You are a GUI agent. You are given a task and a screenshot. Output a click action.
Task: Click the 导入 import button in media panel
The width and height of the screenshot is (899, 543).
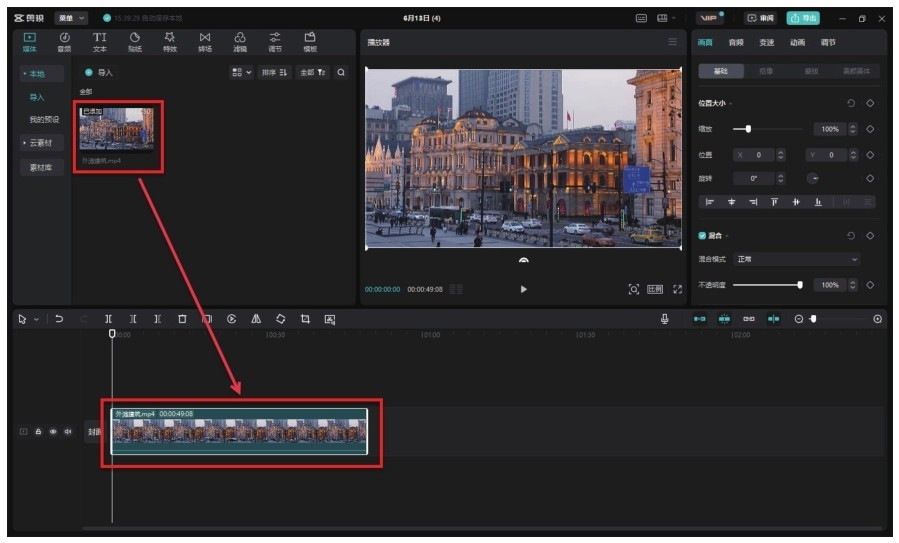coord(99,73)
